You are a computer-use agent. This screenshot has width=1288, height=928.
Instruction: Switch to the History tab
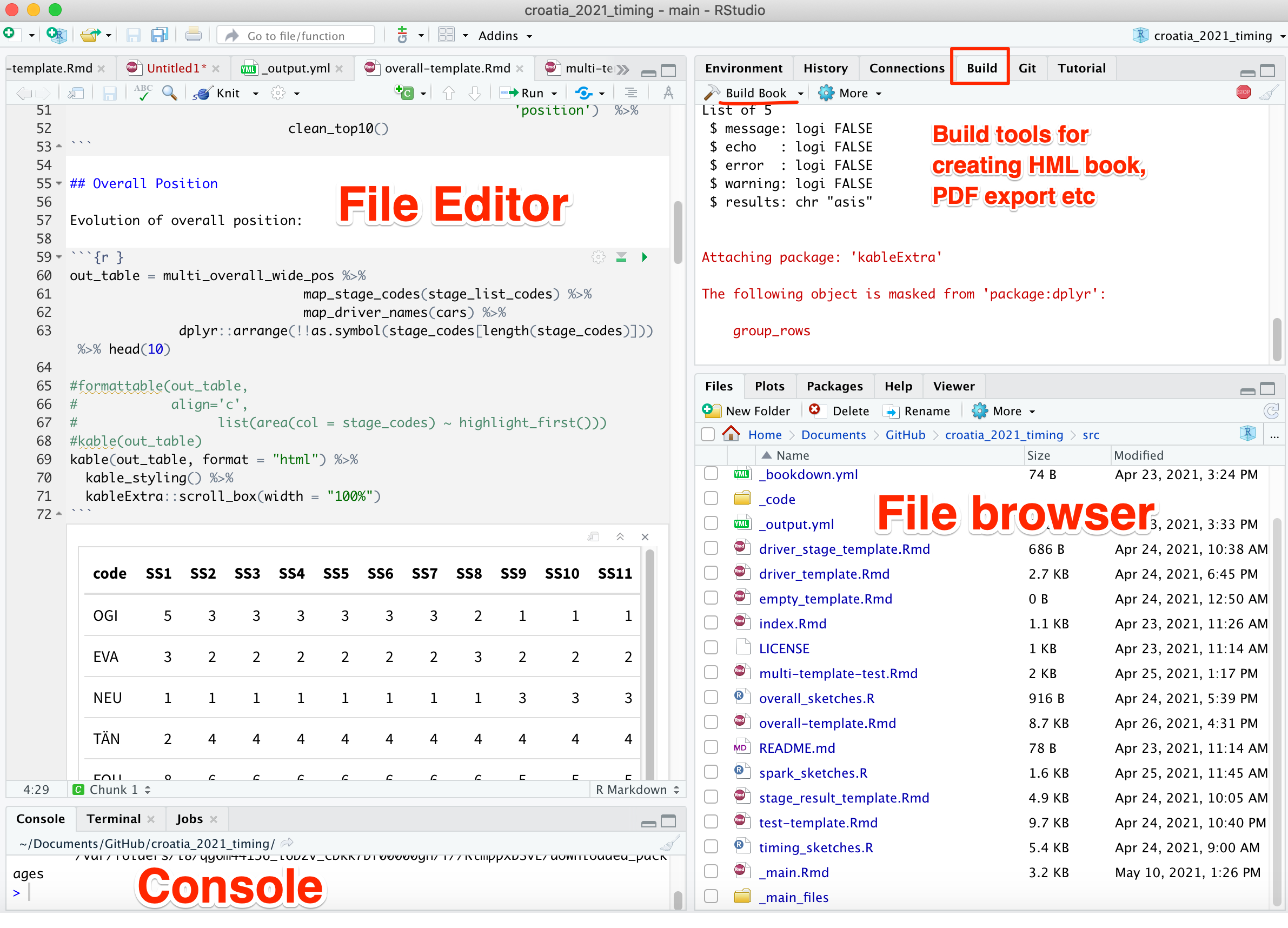(x=825, y=68)
